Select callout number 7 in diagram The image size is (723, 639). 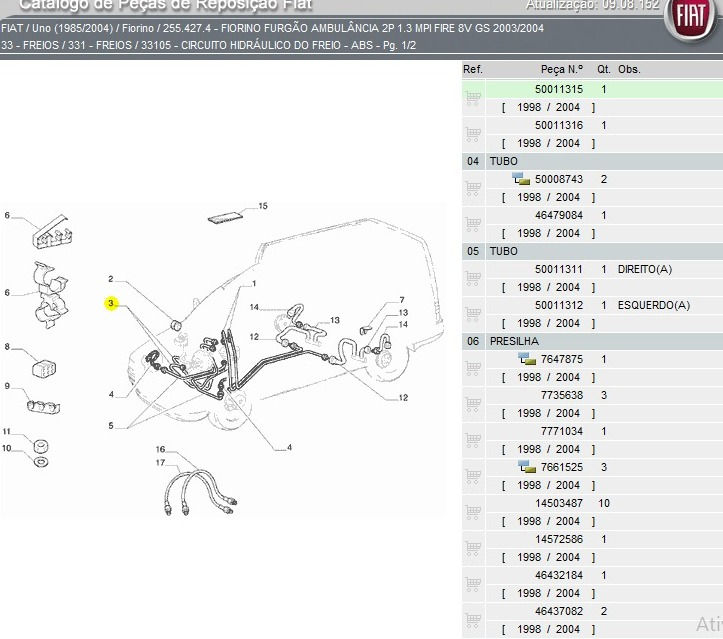click(x=402, y=300)
